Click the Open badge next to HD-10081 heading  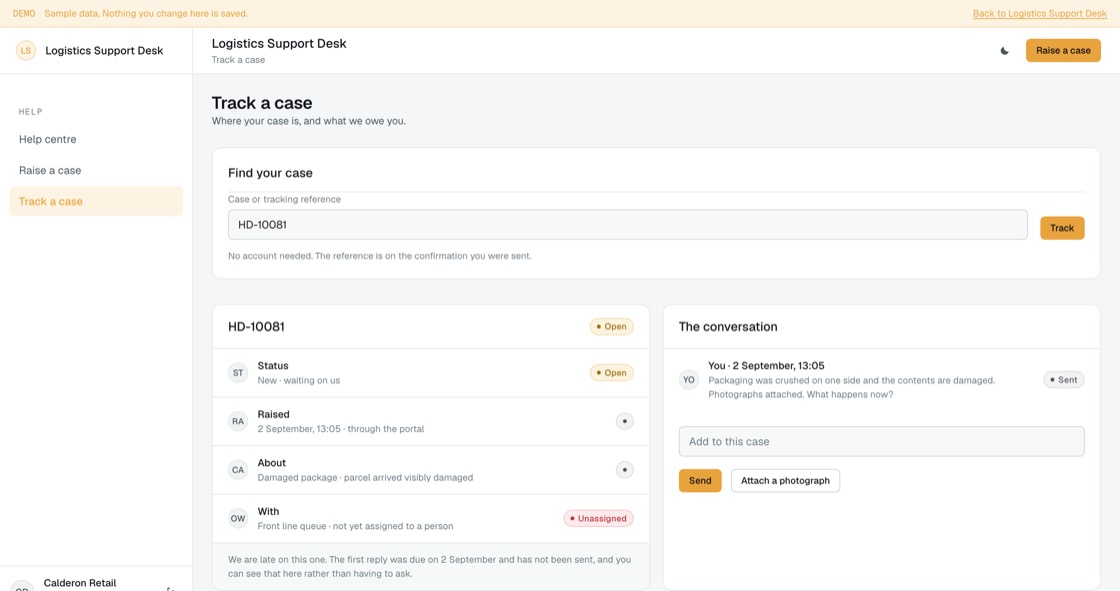[x=611, y=327]
